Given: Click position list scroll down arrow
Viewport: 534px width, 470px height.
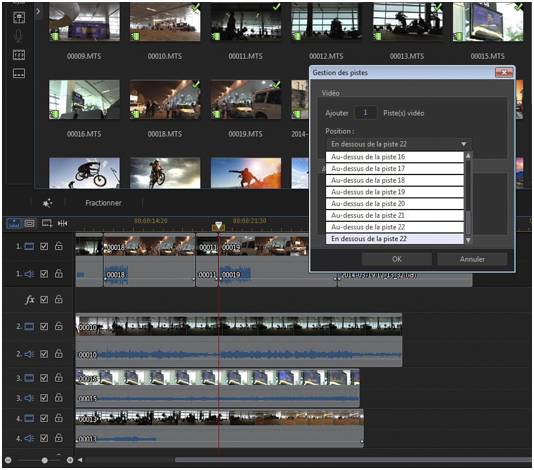Looking at the screenshot, I should click(468, 240).
